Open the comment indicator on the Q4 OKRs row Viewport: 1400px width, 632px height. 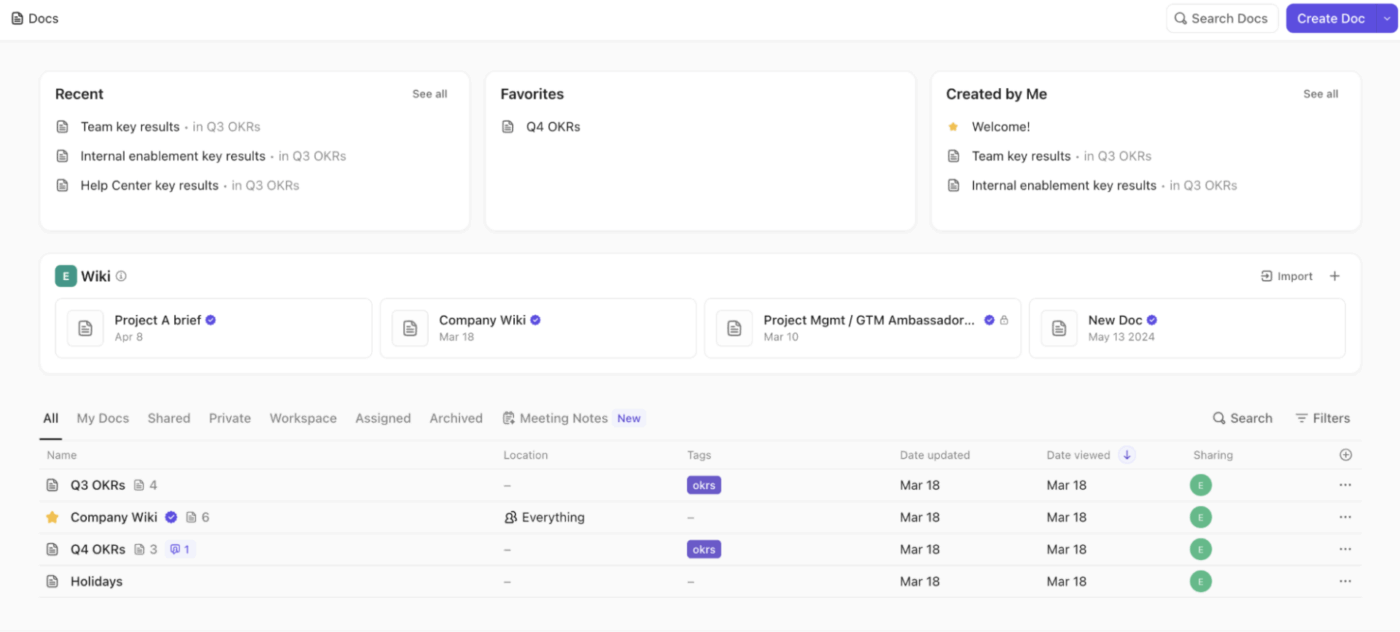tap(180, 549)
